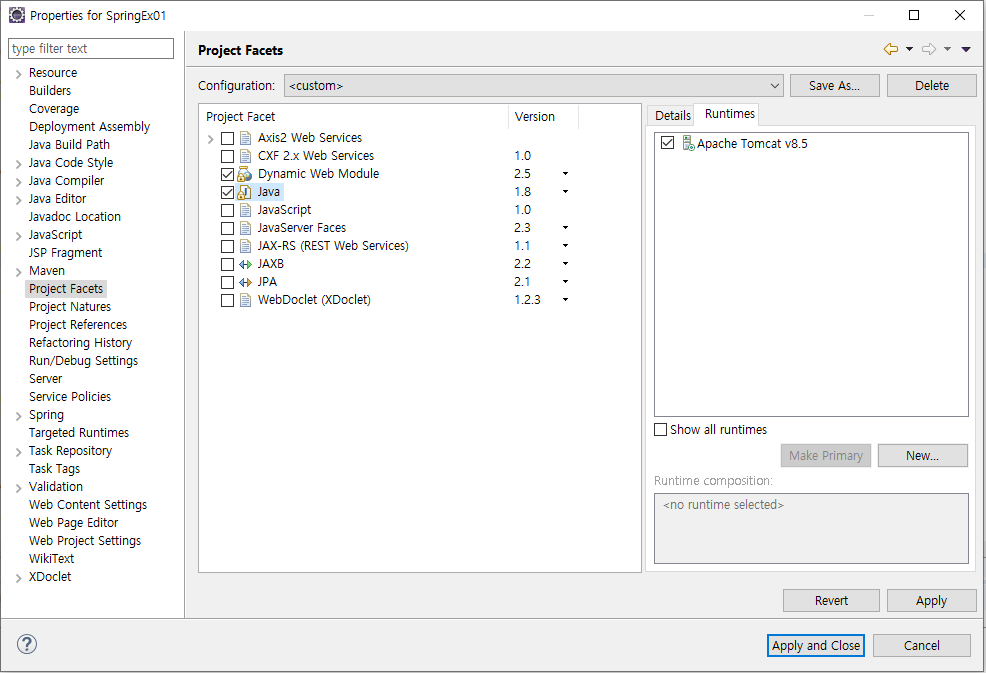Open the view menu triangle icon
The width and height of the screenshot is (986, 673).
click(966, 49)
